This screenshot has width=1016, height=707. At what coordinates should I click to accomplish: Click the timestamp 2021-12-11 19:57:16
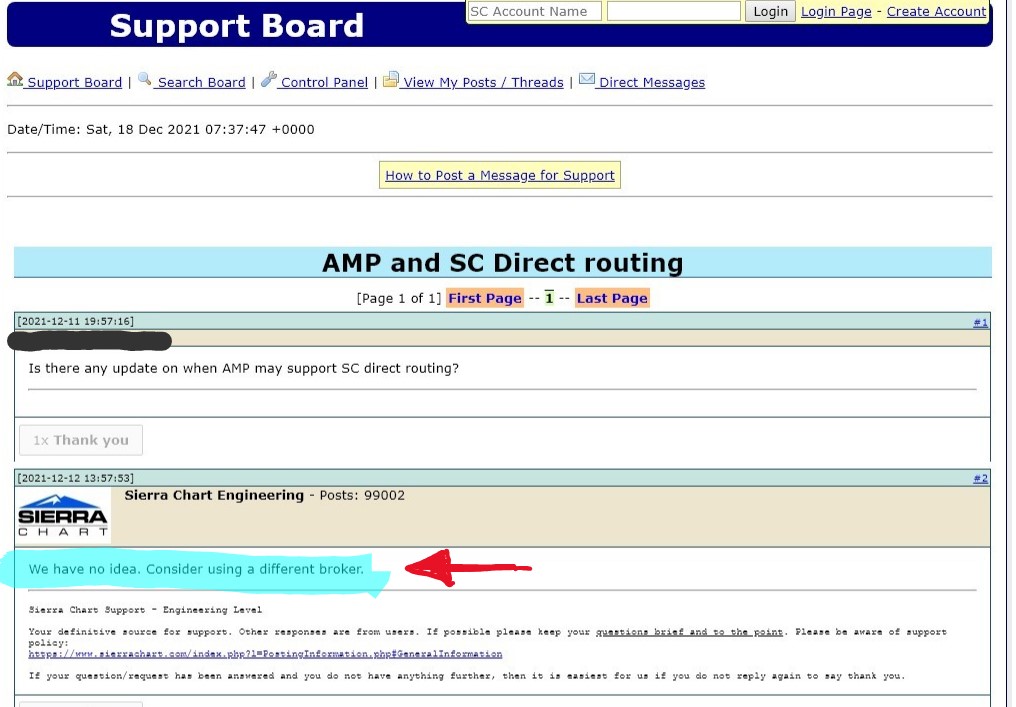click(76, 321)
